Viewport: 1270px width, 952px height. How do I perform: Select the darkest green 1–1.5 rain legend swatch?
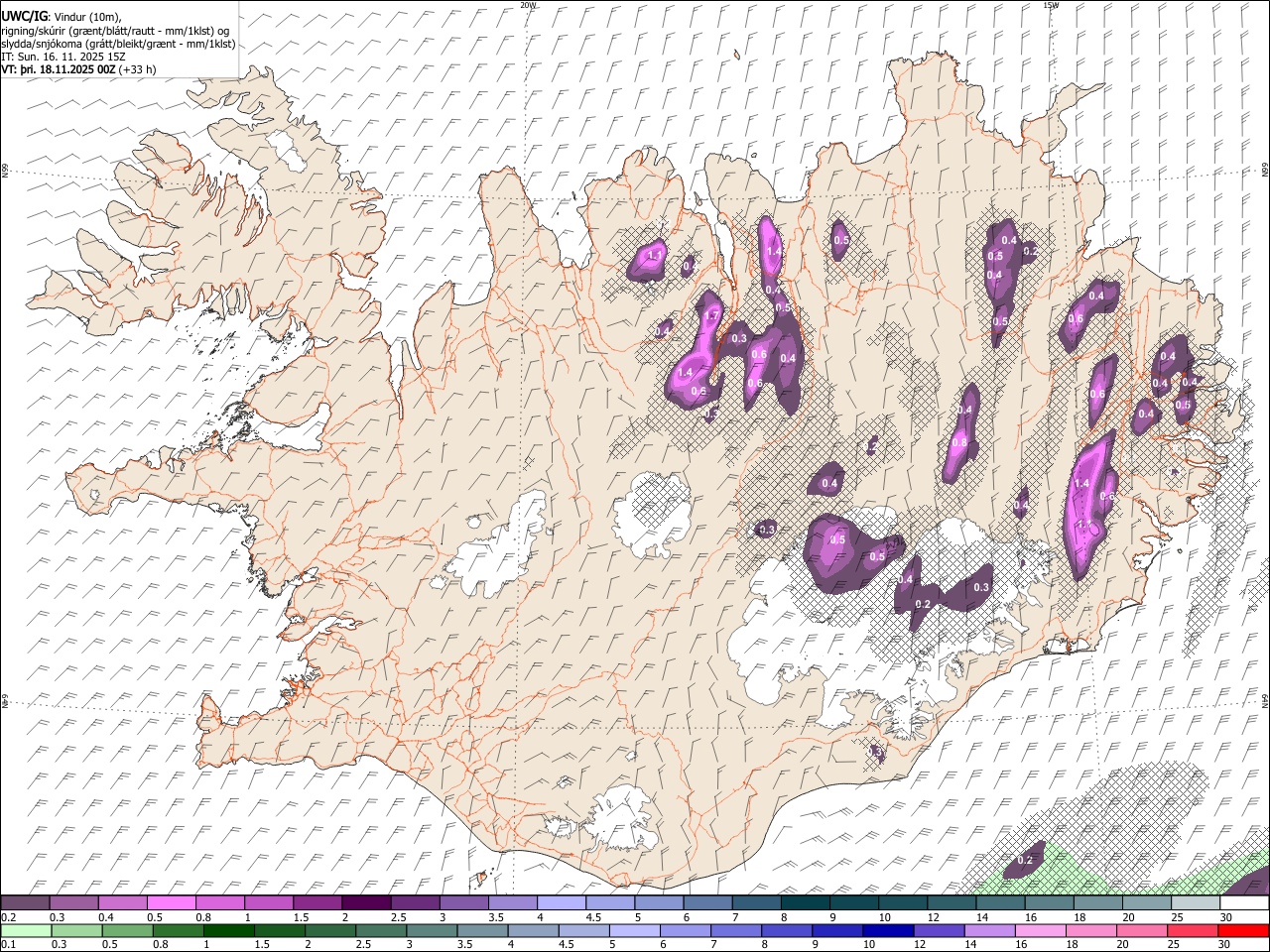click(229, 930)
